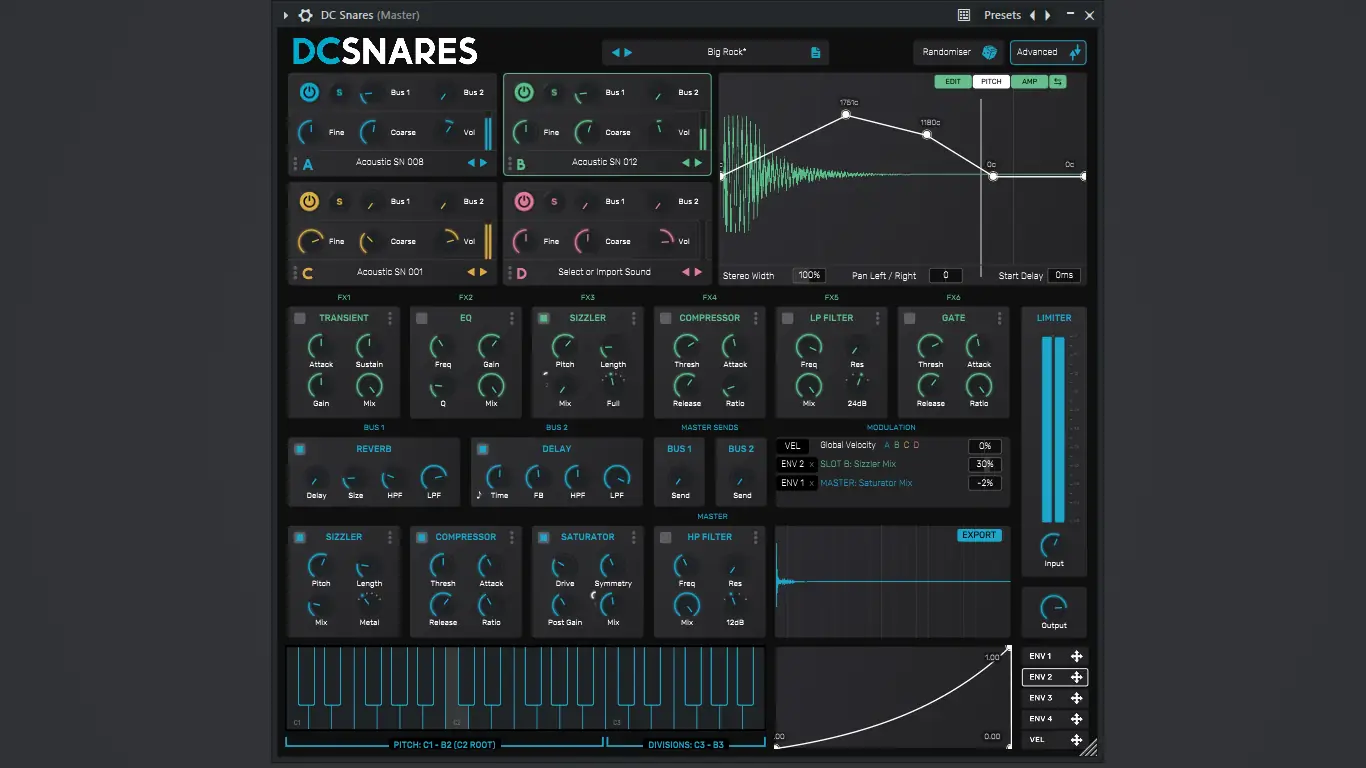The width and height of the screenshot is (1366, 768).
Task: Disable the FX3 Sizzler effect
Action: [x=544, y=318]
